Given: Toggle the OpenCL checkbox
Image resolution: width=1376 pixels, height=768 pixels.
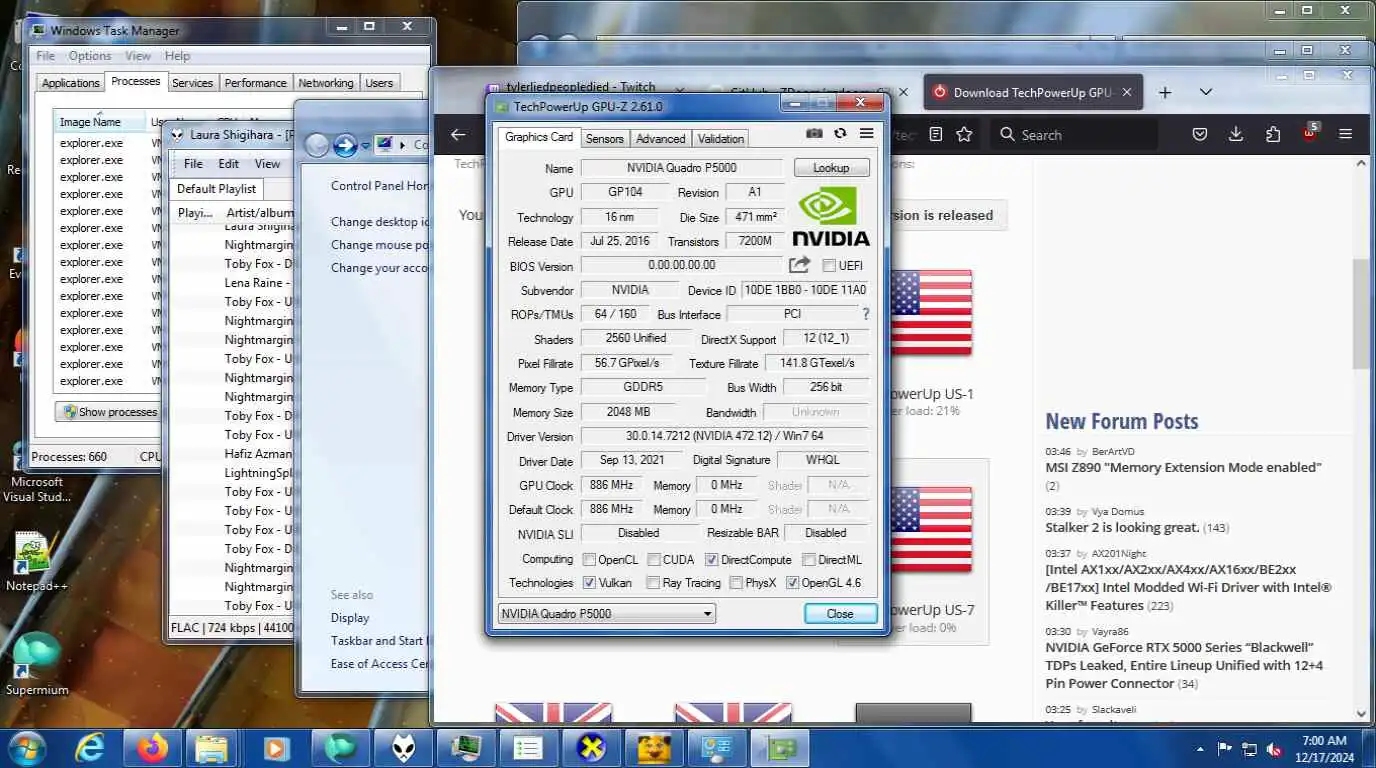Looking at the screenshot, I should [x=590, y=560].
